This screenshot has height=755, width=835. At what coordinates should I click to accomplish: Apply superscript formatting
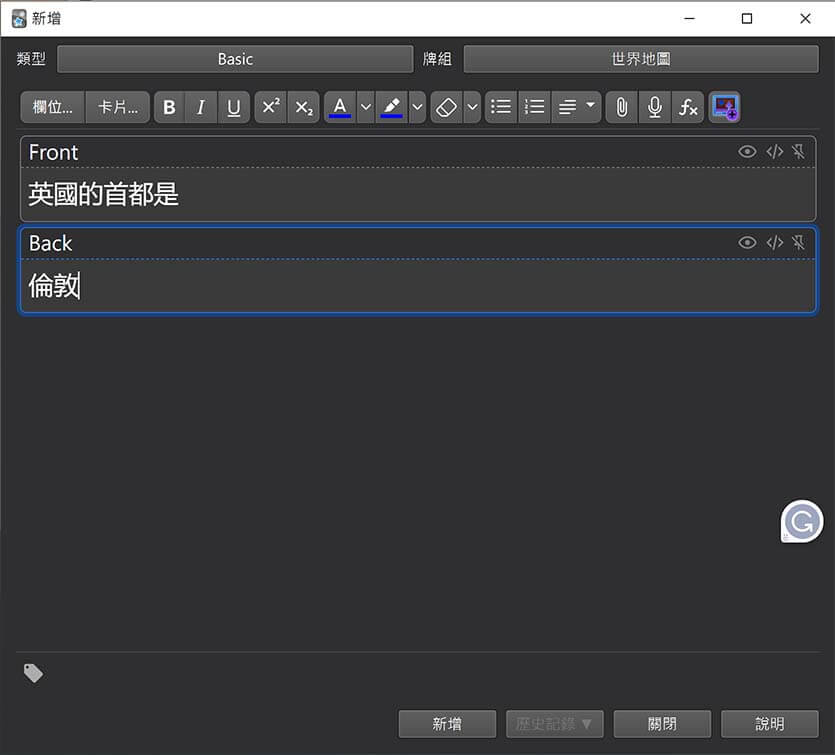(271, 107)
